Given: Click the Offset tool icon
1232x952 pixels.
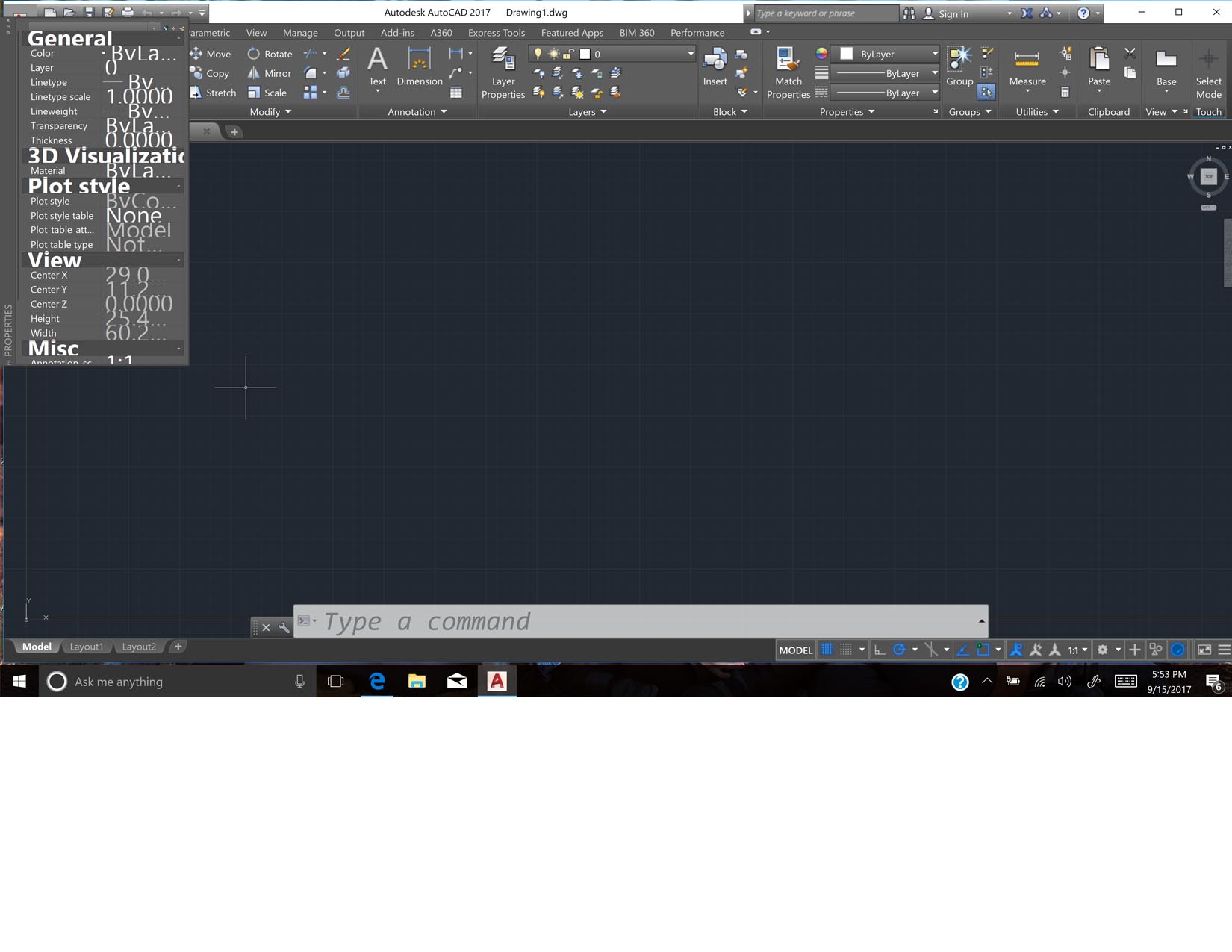Looking at the screenshot, I should coord(343,93).
